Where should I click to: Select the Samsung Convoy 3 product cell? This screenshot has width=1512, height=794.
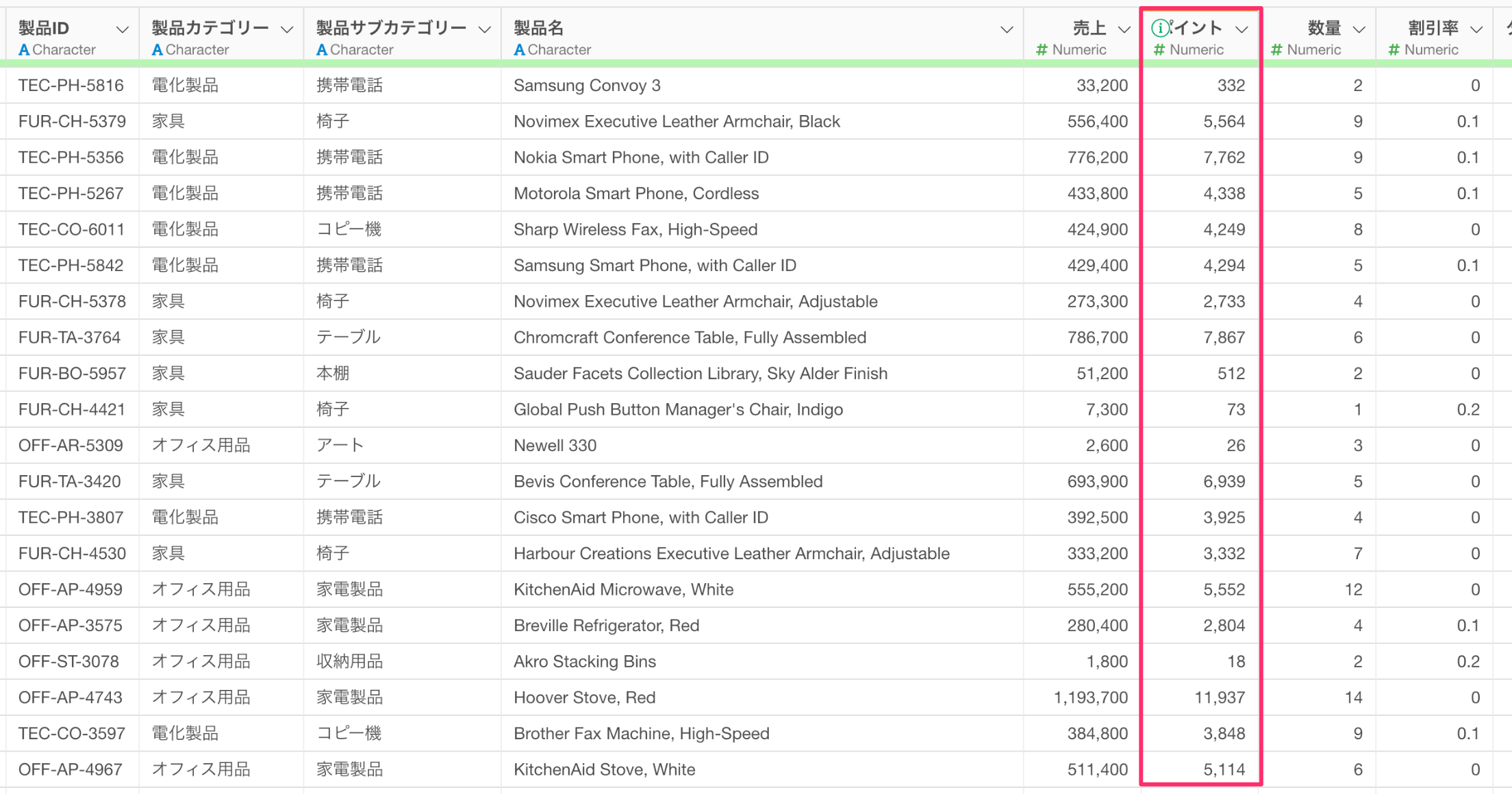pyautogui.click(x=587, y=86)
